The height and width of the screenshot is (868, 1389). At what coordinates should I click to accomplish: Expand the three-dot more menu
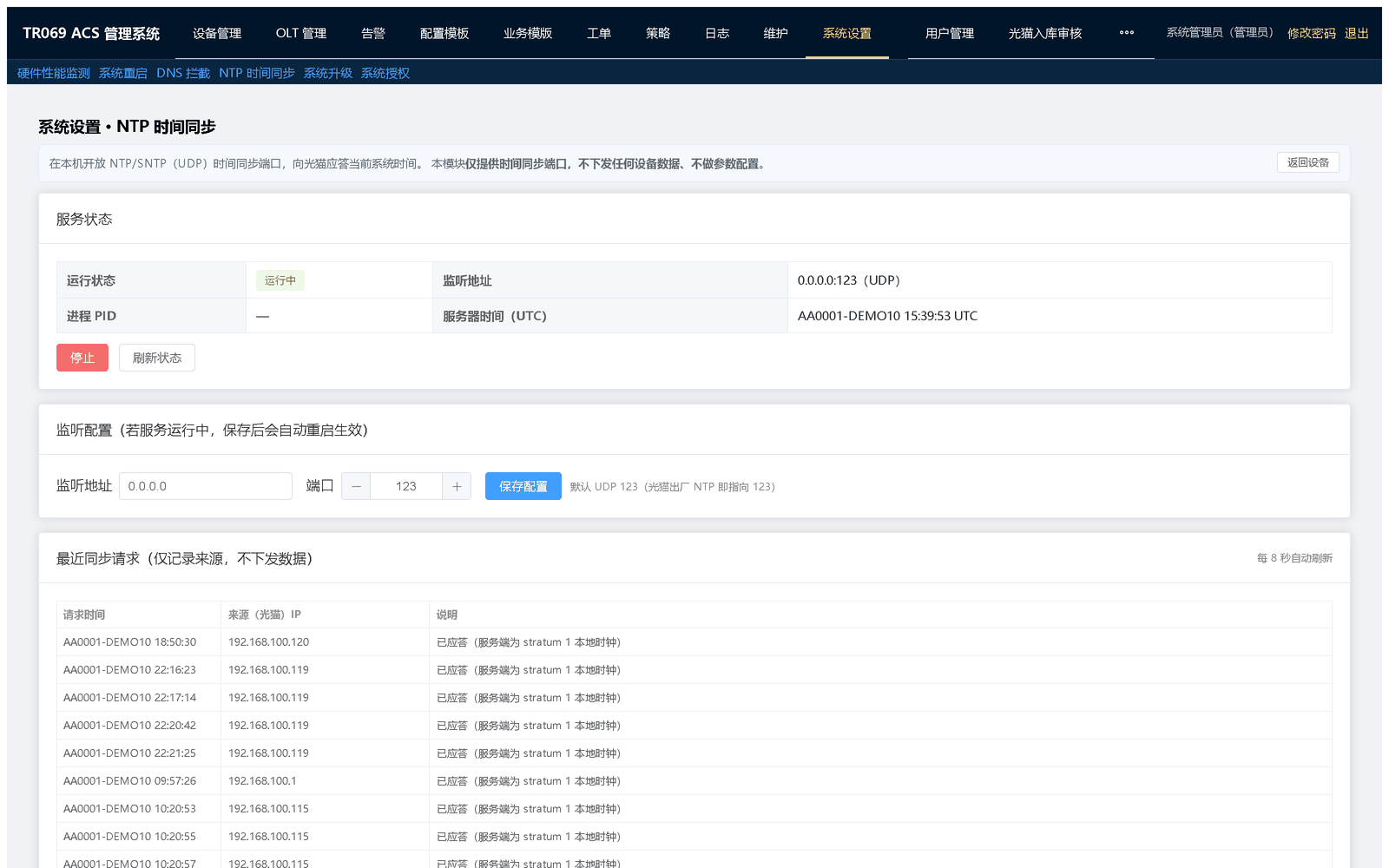pyautogui.click(x=1127, y=33)
